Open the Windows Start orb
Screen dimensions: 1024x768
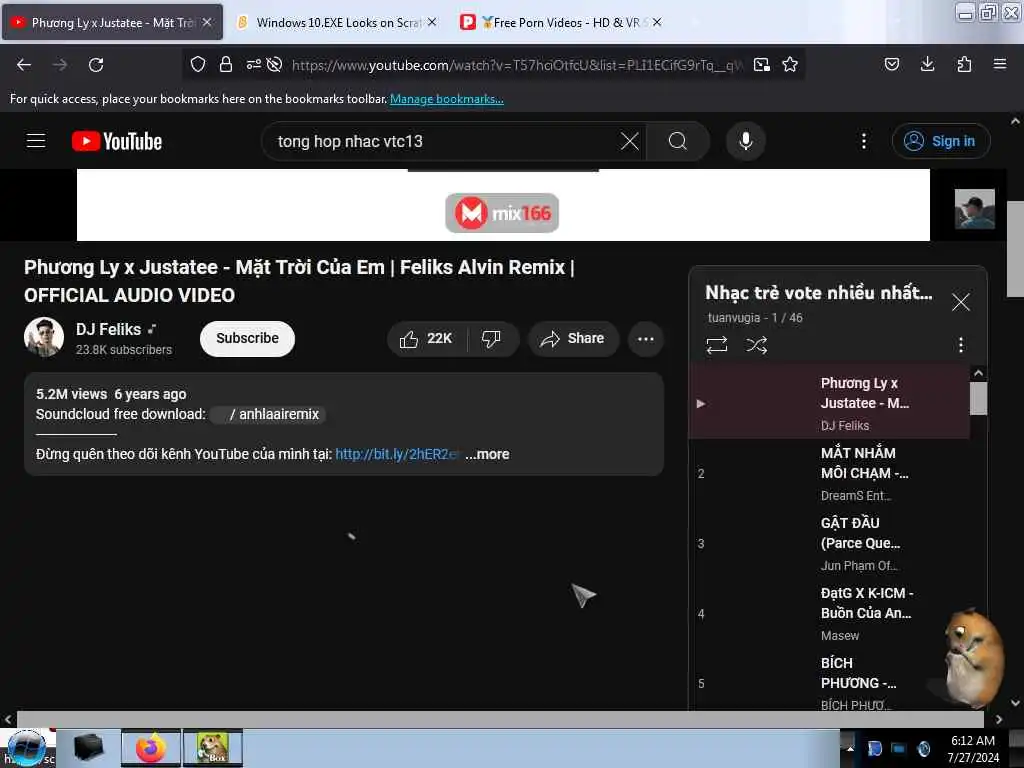pyautogui.click(x=26, y=748)
